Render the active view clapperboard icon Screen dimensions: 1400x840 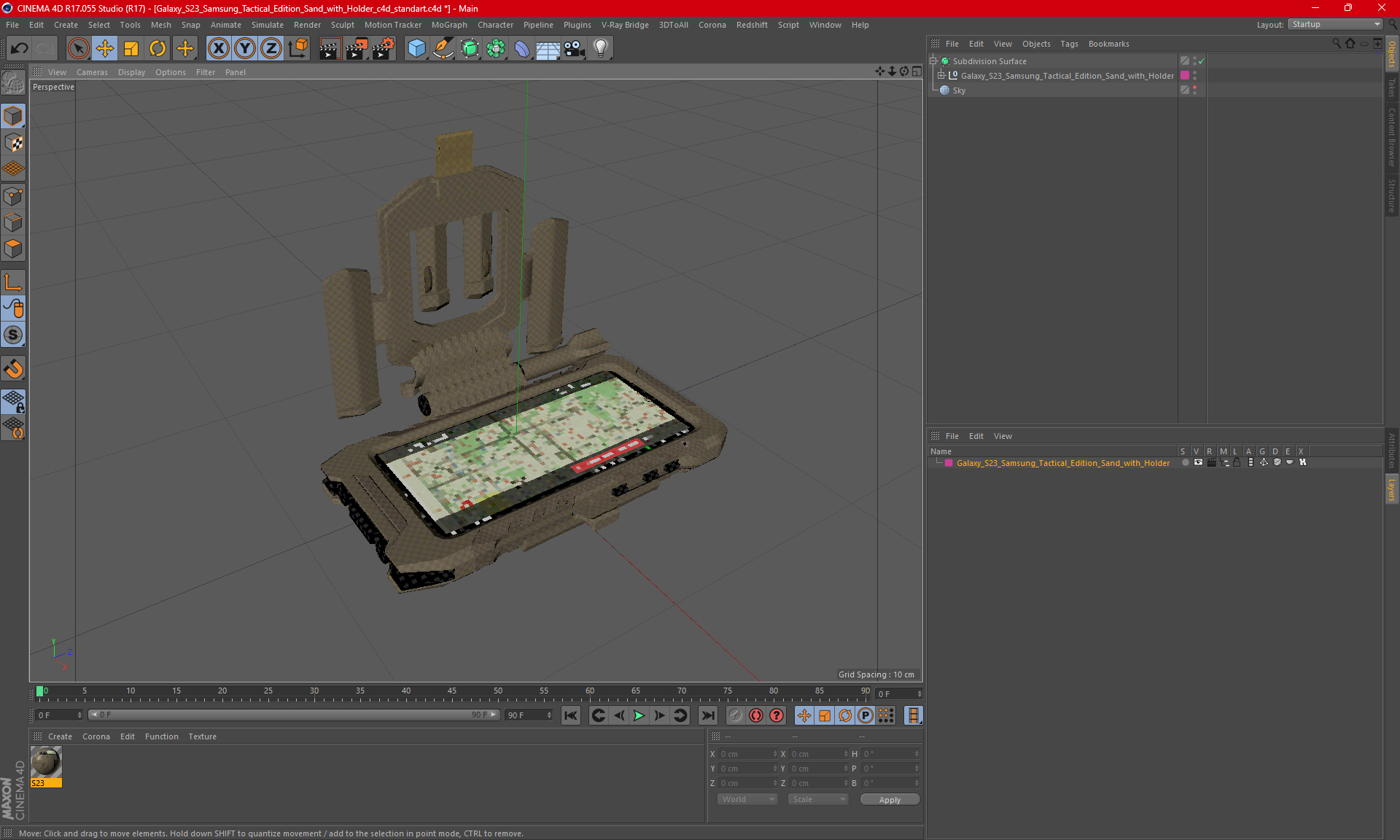330,48
